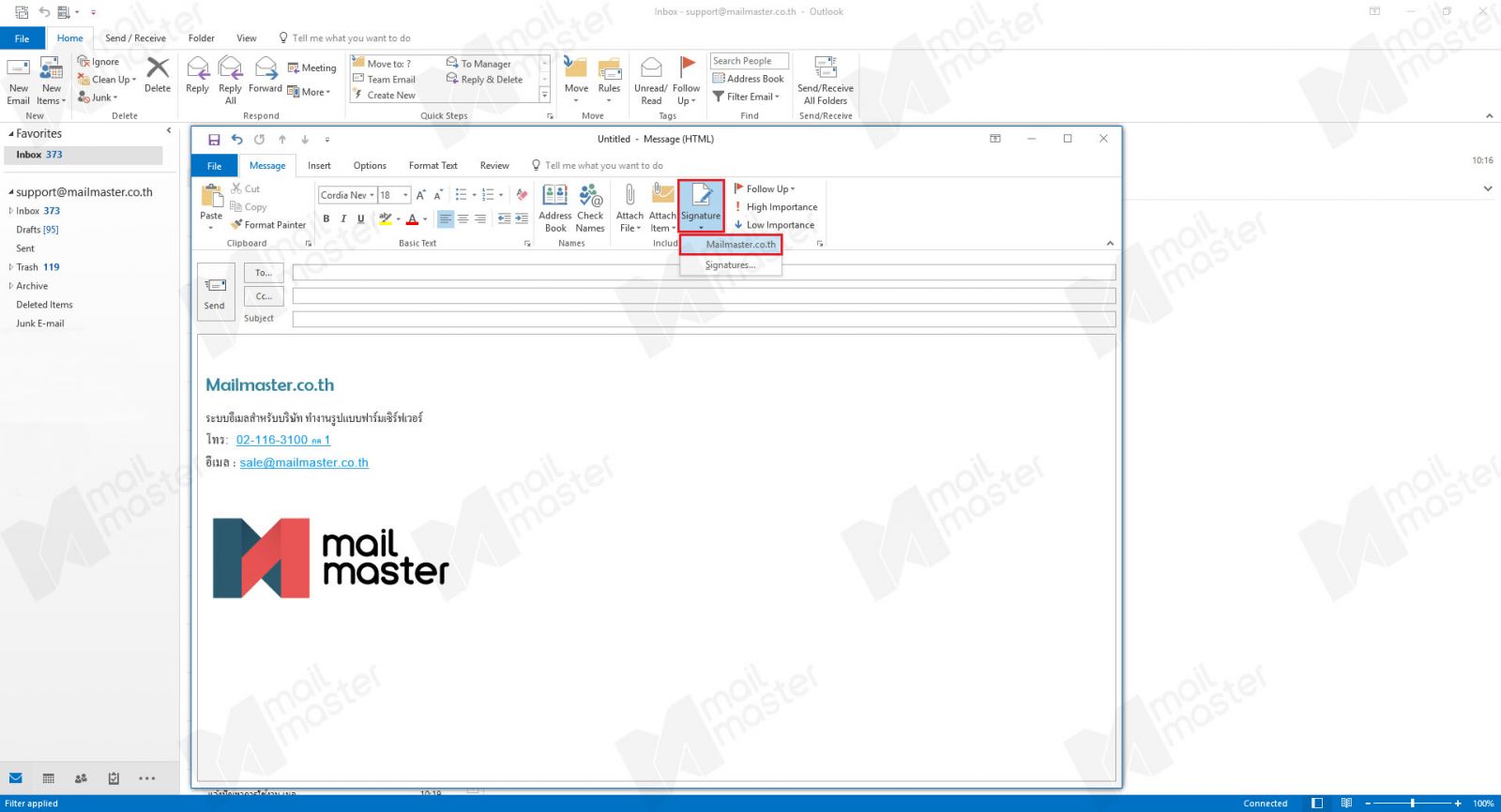Select center alignment button
Image resolution: width=1501 pixels, height=812 pixels.
click(x=462, y=218)
